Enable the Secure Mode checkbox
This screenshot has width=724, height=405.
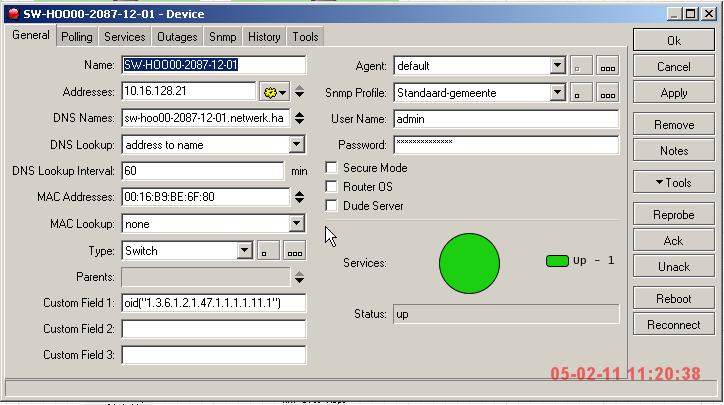331,168
